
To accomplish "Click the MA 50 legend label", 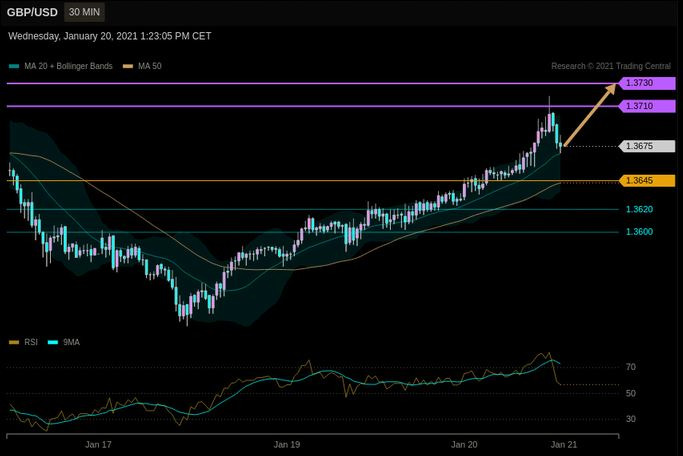I will (x=150, y=66).
